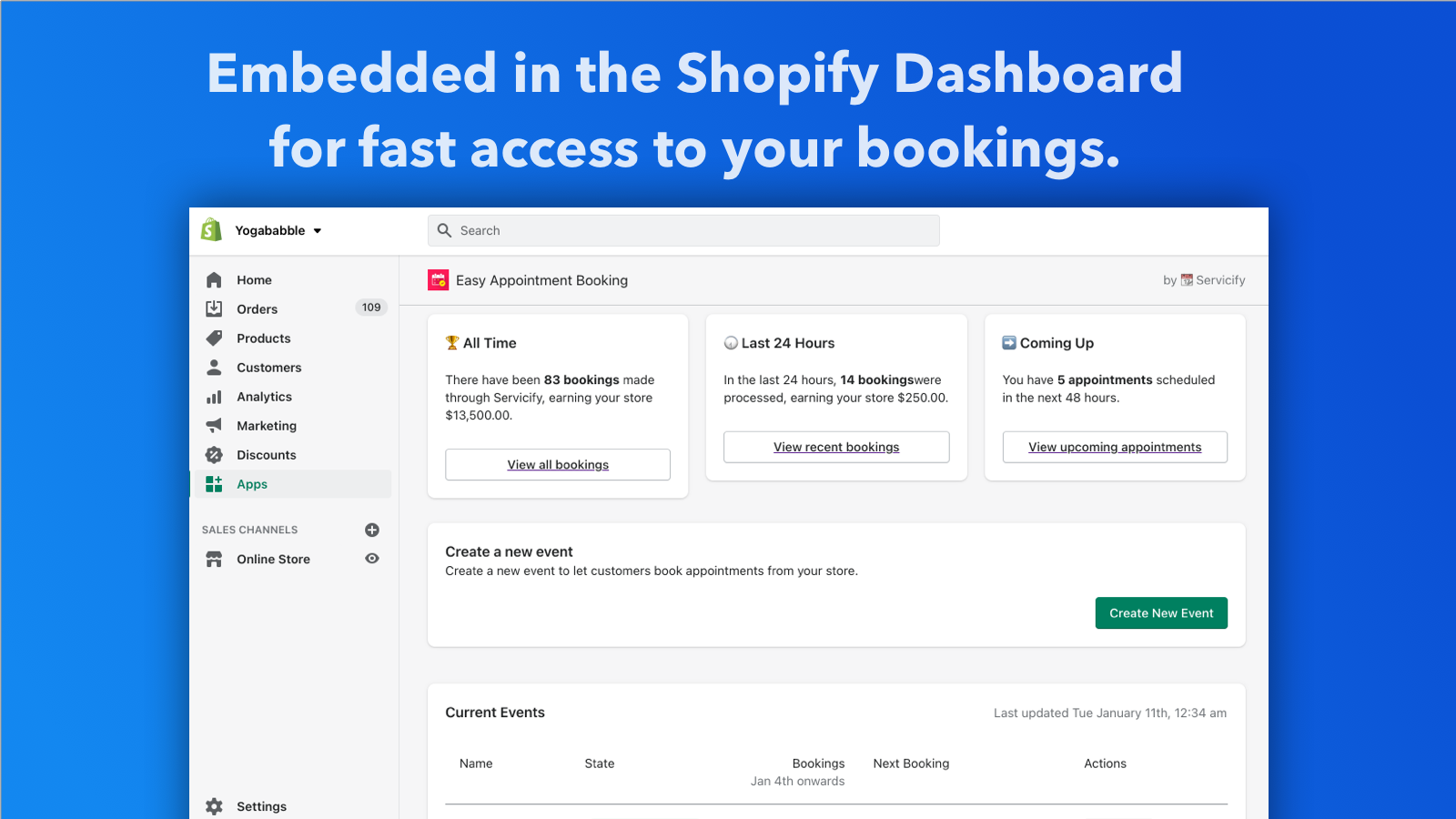Click the Customers person icon
The image size is (1456, 819).
214,368
